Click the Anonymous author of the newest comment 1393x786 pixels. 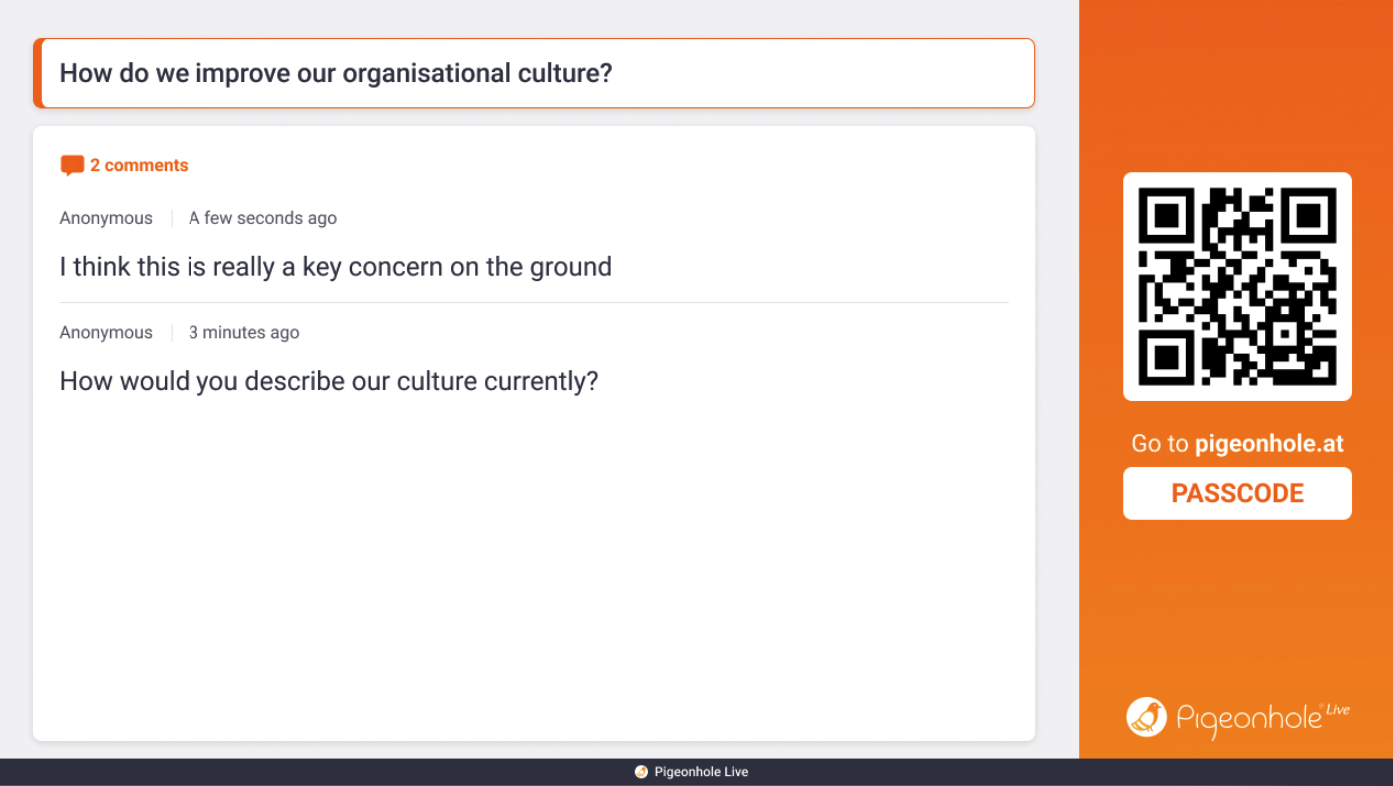click(106, 218)
